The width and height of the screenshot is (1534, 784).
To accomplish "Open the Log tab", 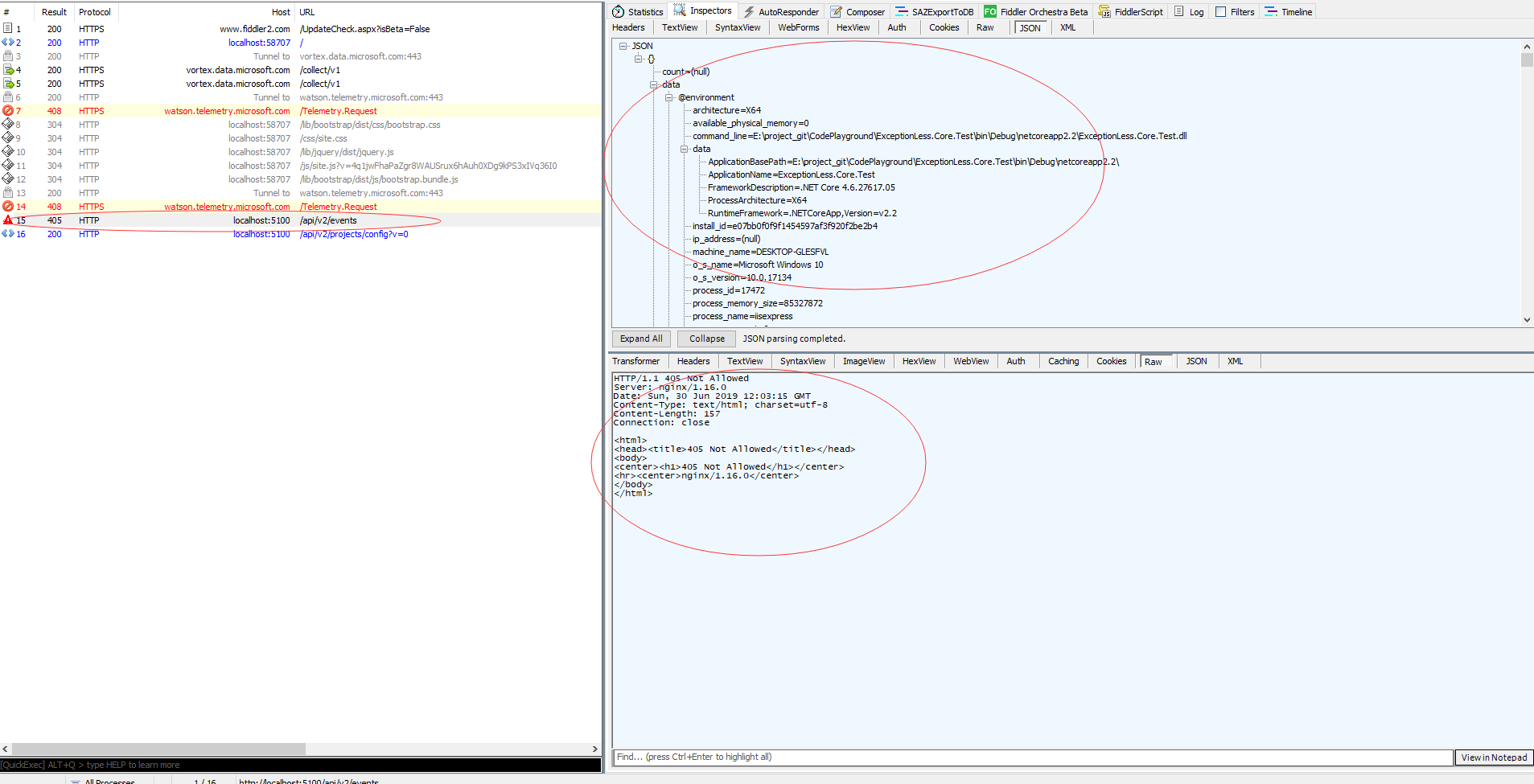I will point(1189,11).
